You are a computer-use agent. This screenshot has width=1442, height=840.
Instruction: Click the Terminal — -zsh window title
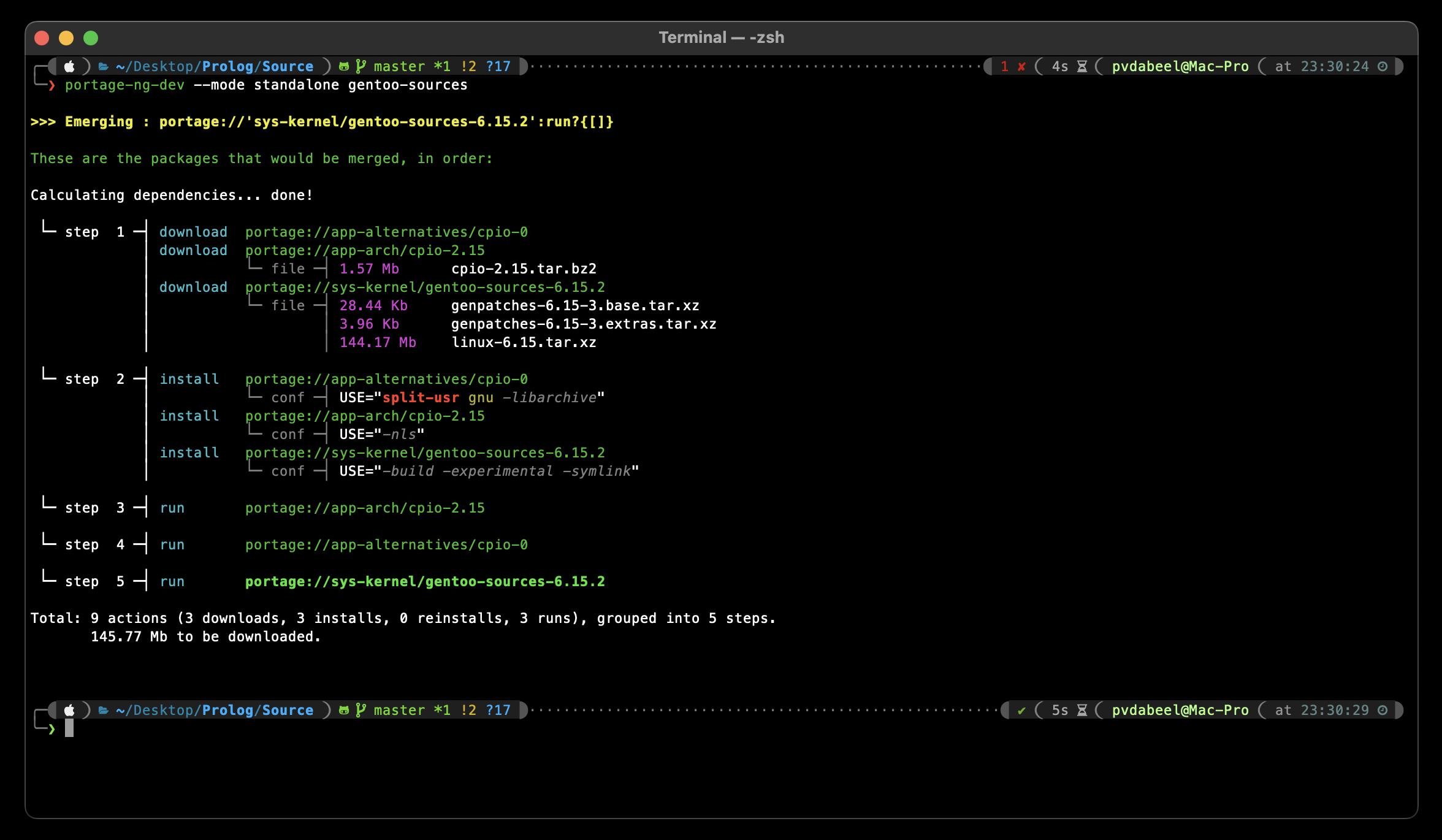pyautogui.click(x=721, y=37)
